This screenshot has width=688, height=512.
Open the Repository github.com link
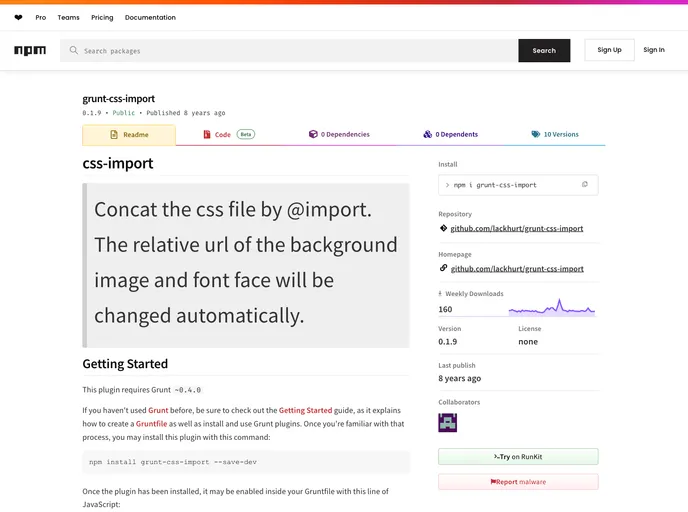point(517,229)
